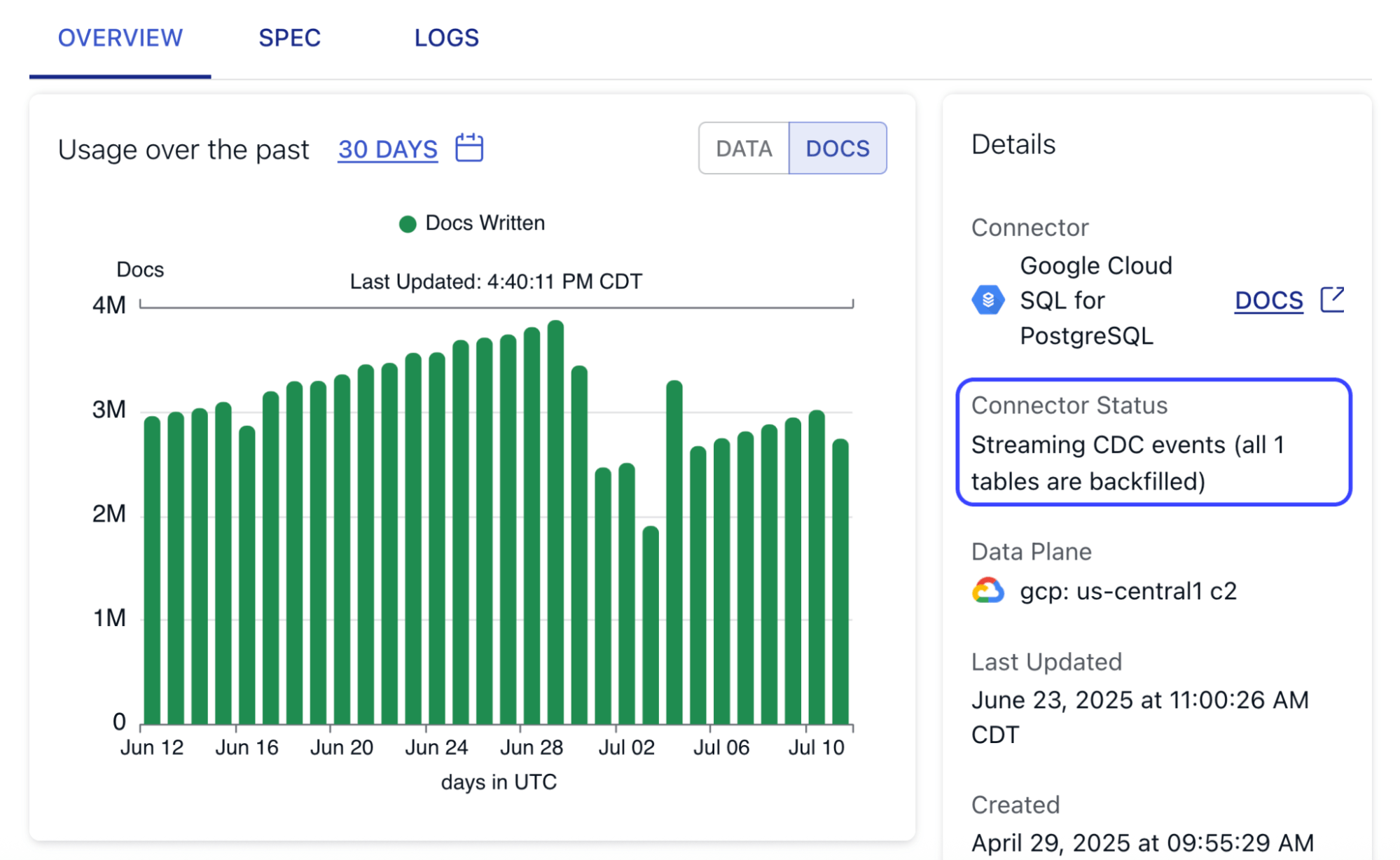Viewport: 1400px width, 860px height.
Task: Click the Details panel heading
Action: tap(1013, 144)
